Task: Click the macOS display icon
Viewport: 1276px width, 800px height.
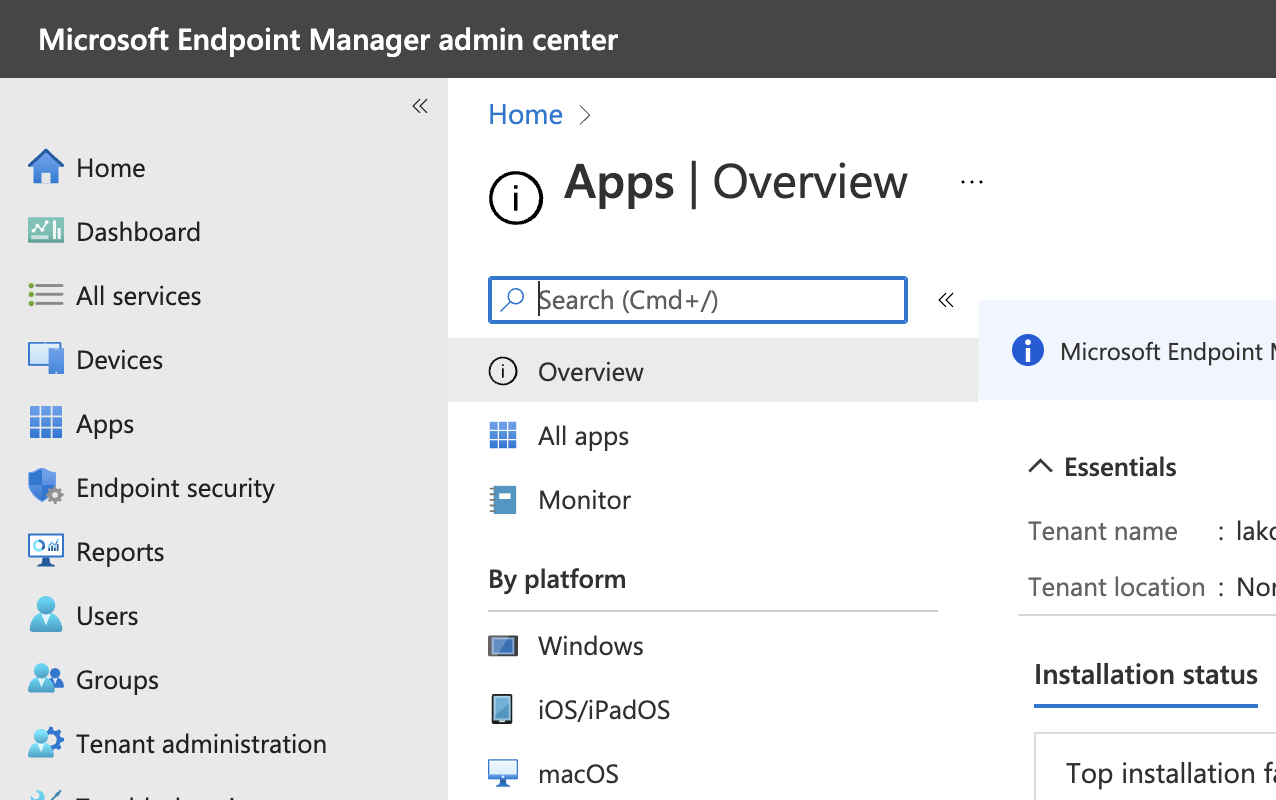Action: (x=503, y=773)
